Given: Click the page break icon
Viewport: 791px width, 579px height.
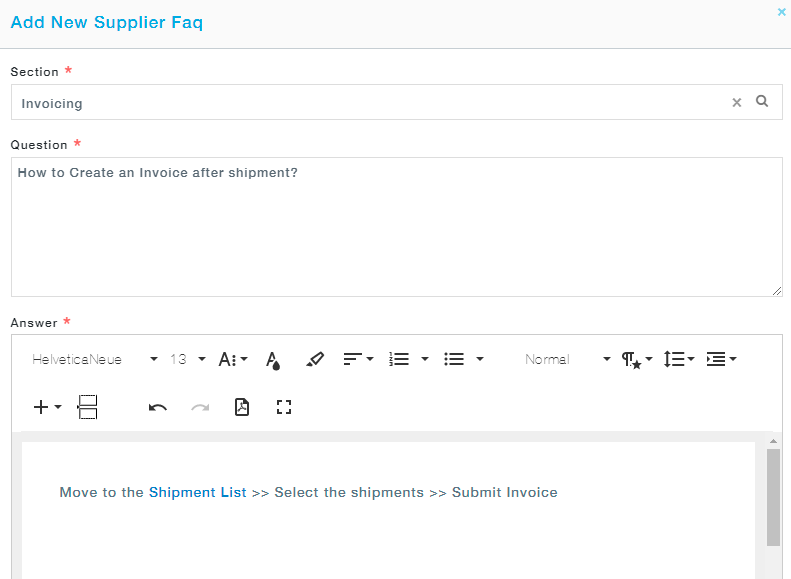Looking at the screenshot, I should 88,407.
